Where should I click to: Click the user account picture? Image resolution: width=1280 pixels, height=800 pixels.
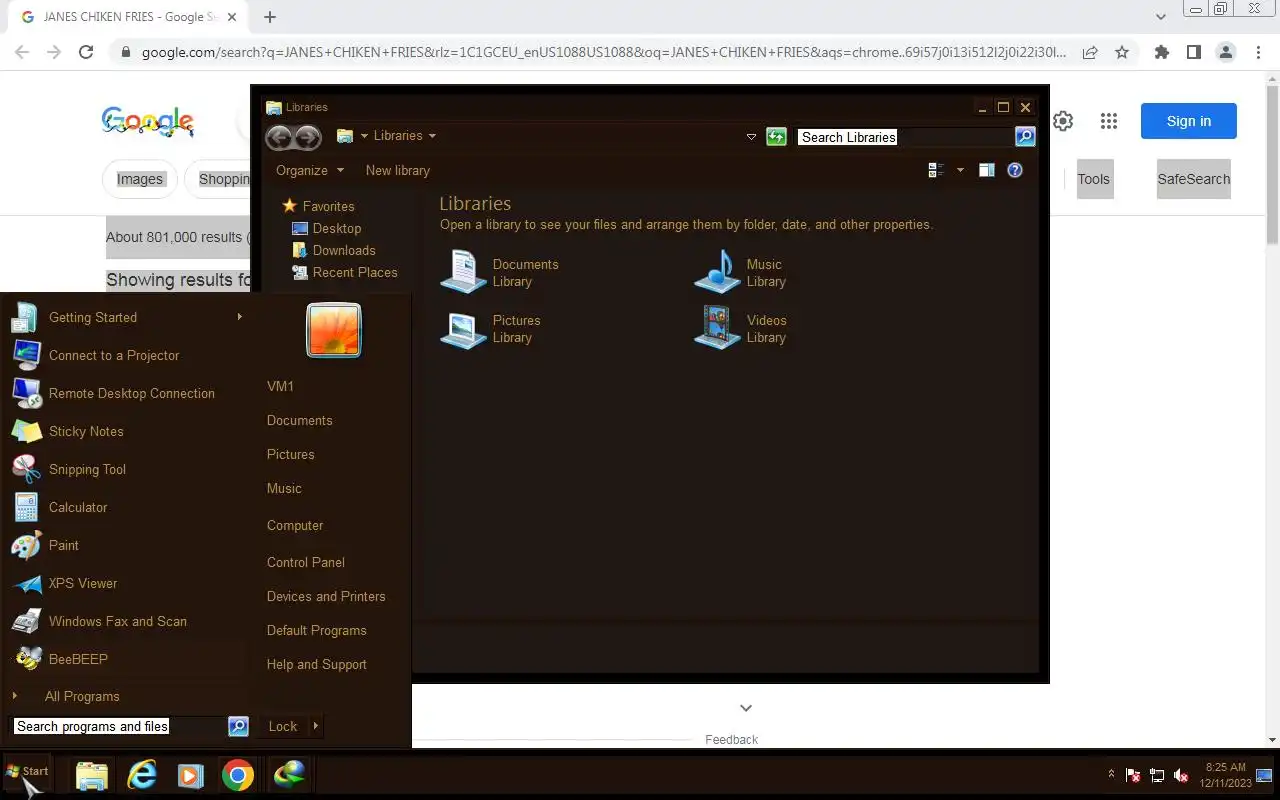tap(334, 330)
